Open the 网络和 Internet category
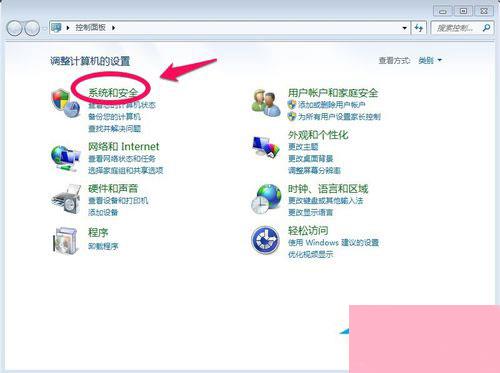 pyautogui.click(x=123, y=146)
